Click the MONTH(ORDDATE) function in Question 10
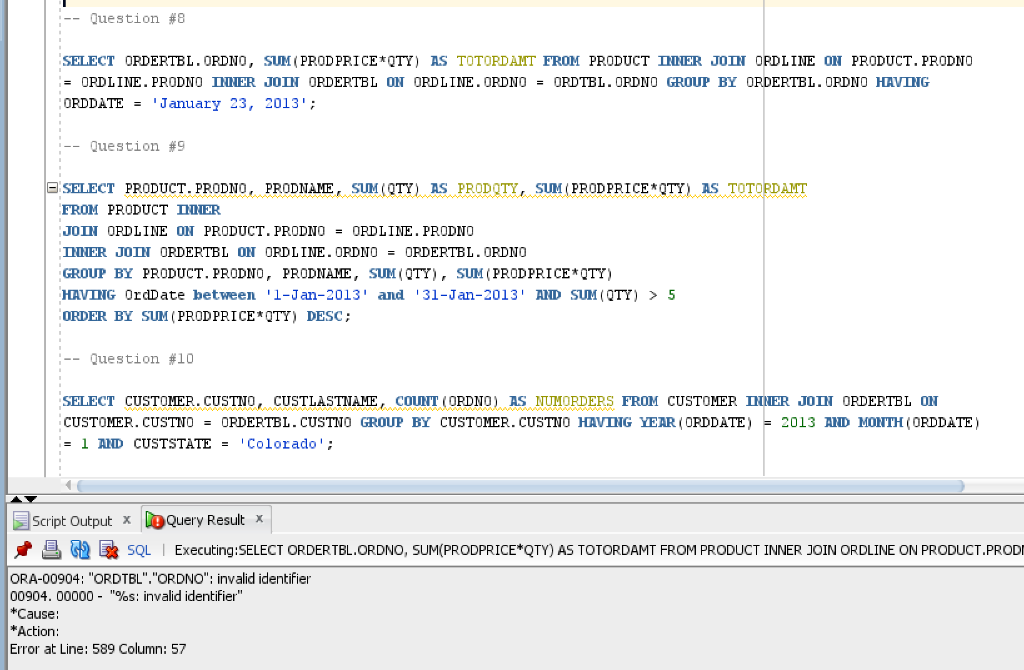Image resolution: width=1024 pixels, height=670 pixels. 920,423
